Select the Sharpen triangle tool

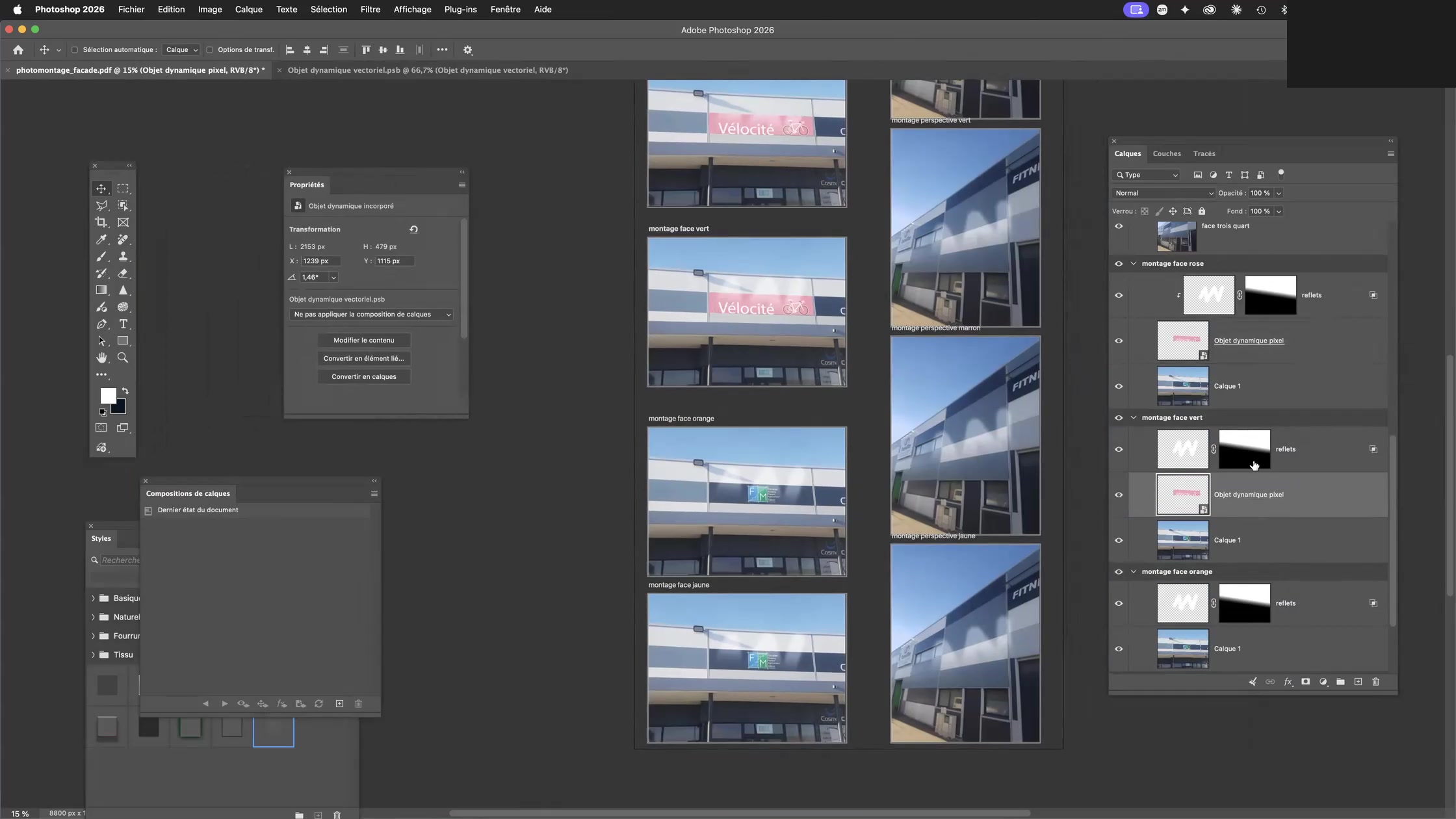[x=123, y=290]
